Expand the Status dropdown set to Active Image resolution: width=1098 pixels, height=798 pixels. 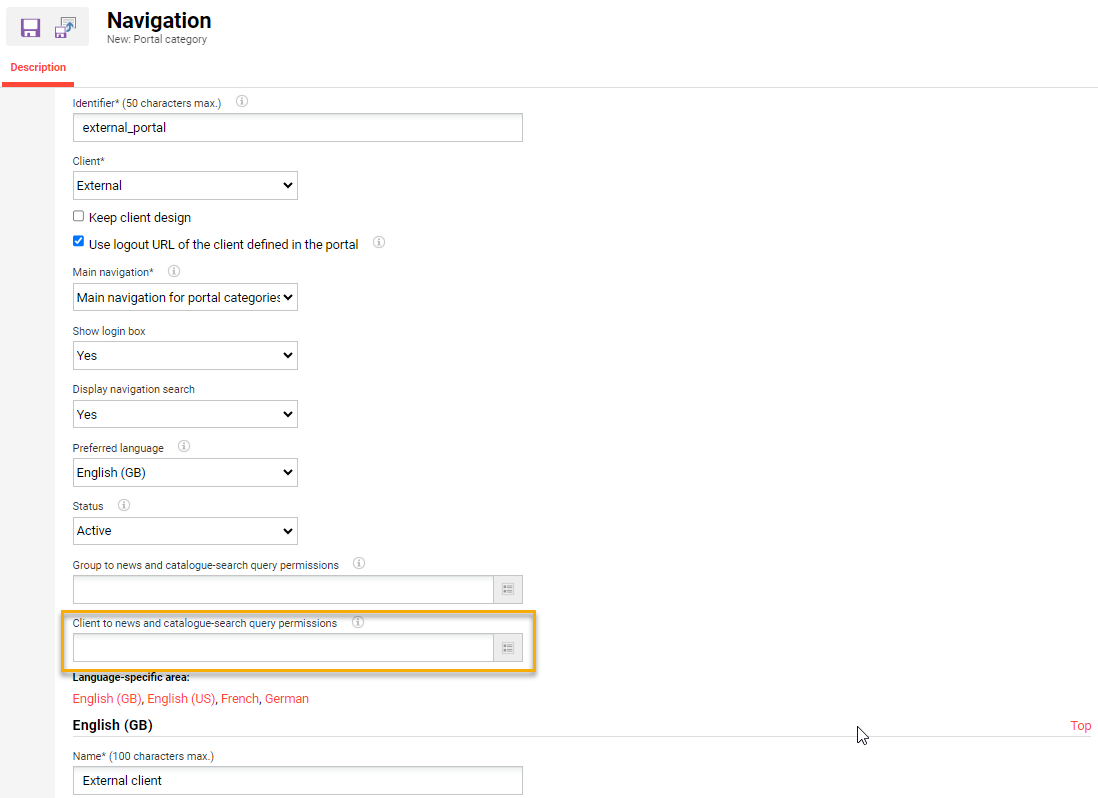pos(185,531)
